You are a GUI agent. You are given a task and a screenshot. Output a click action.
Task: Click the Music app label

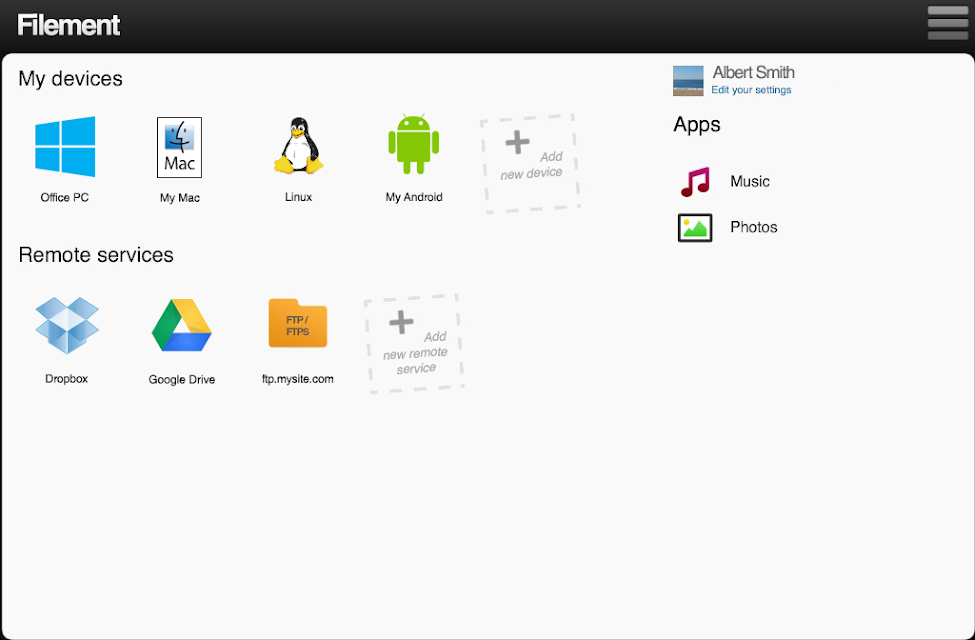(x=750, y=182)
